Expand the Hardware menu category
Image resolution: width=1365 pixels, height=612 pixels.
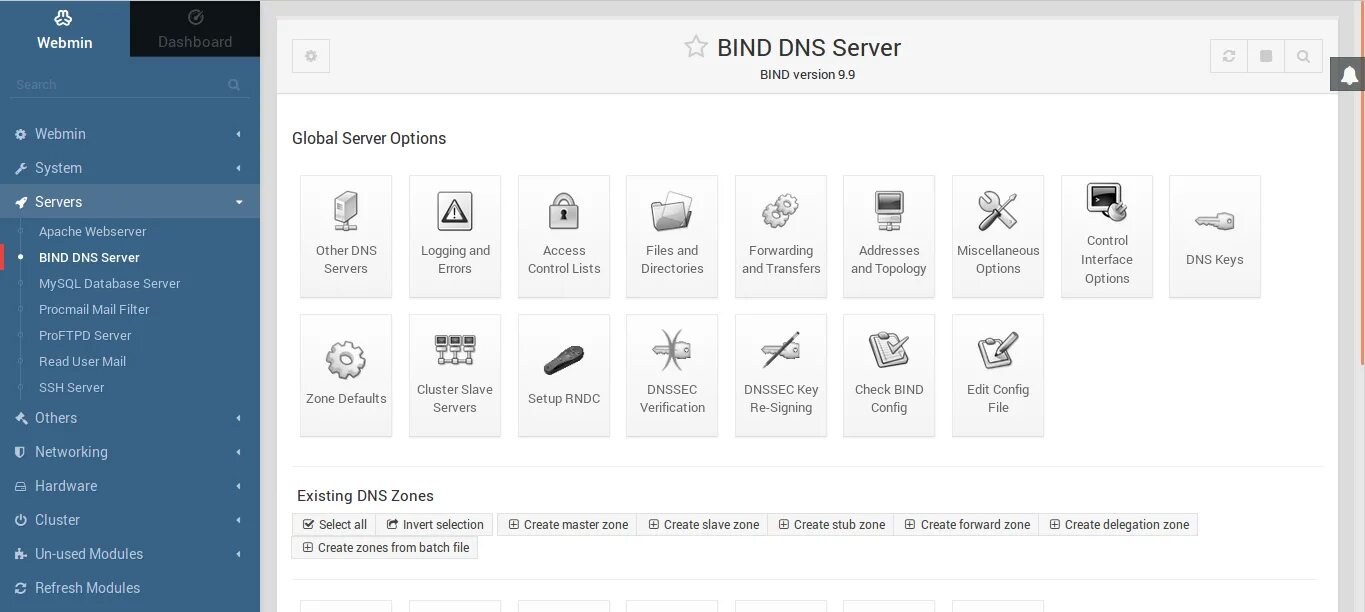(130, 486)
